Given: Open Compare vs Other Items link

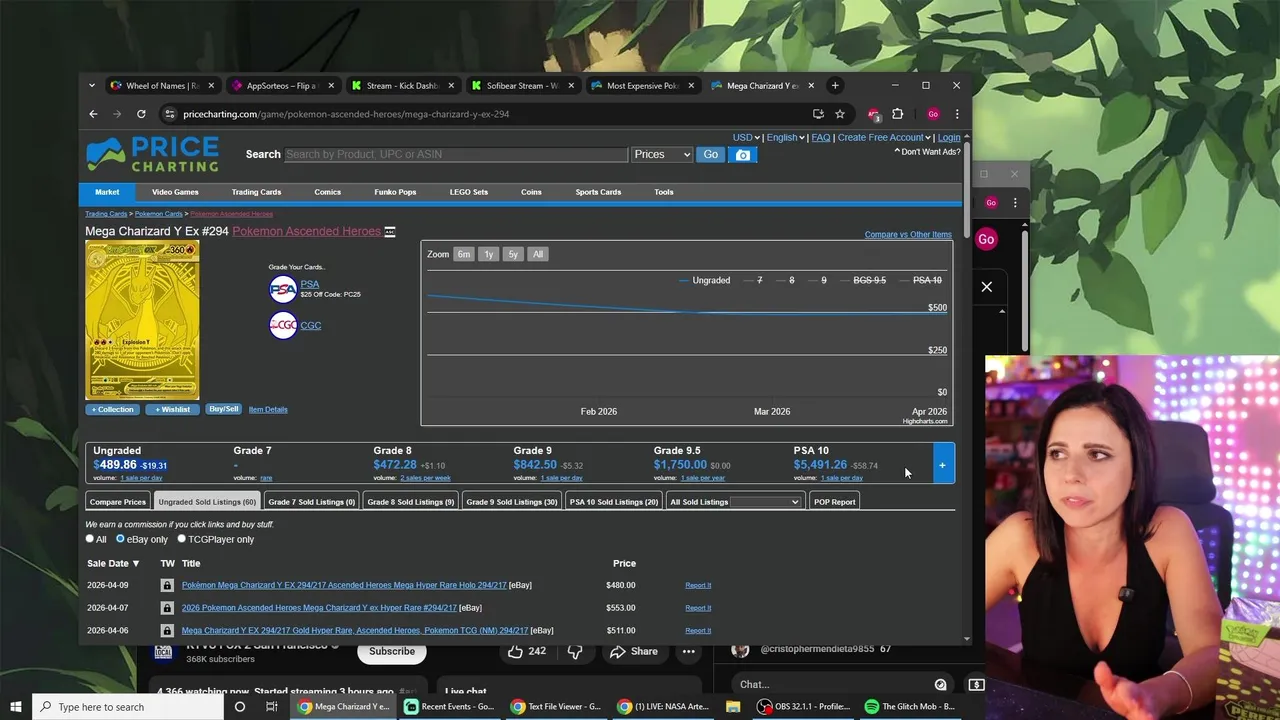Looking at the screenshot, I should click(x=908, y=235).
